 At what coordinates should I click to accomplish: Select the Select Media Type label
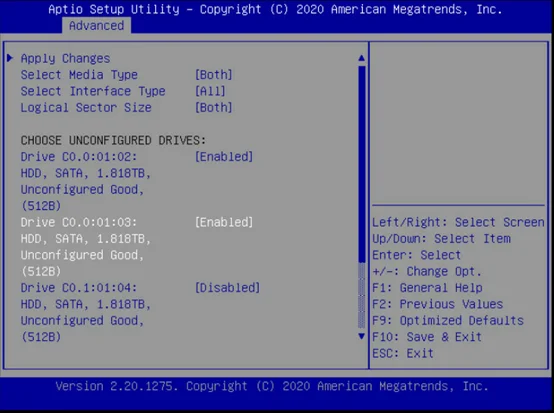(79, 75)
